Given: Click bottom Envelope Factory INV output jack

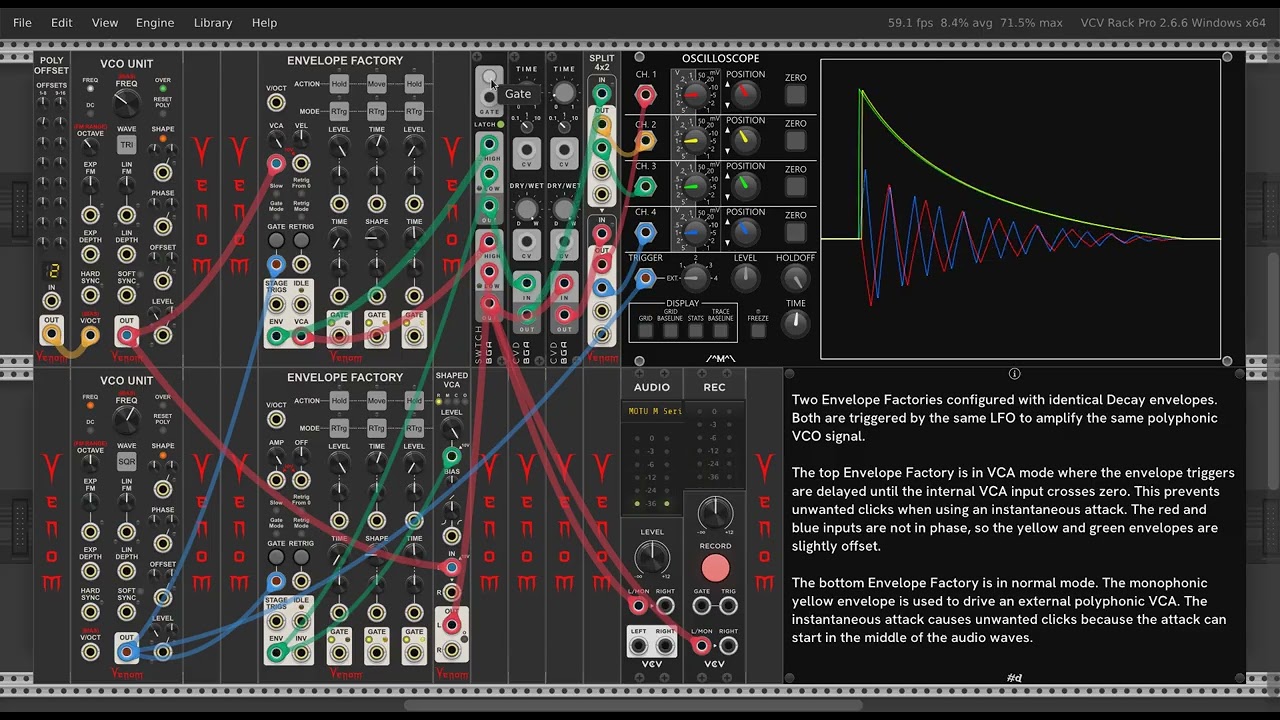Looking at the screenshot, I should (x=301, y=653).
